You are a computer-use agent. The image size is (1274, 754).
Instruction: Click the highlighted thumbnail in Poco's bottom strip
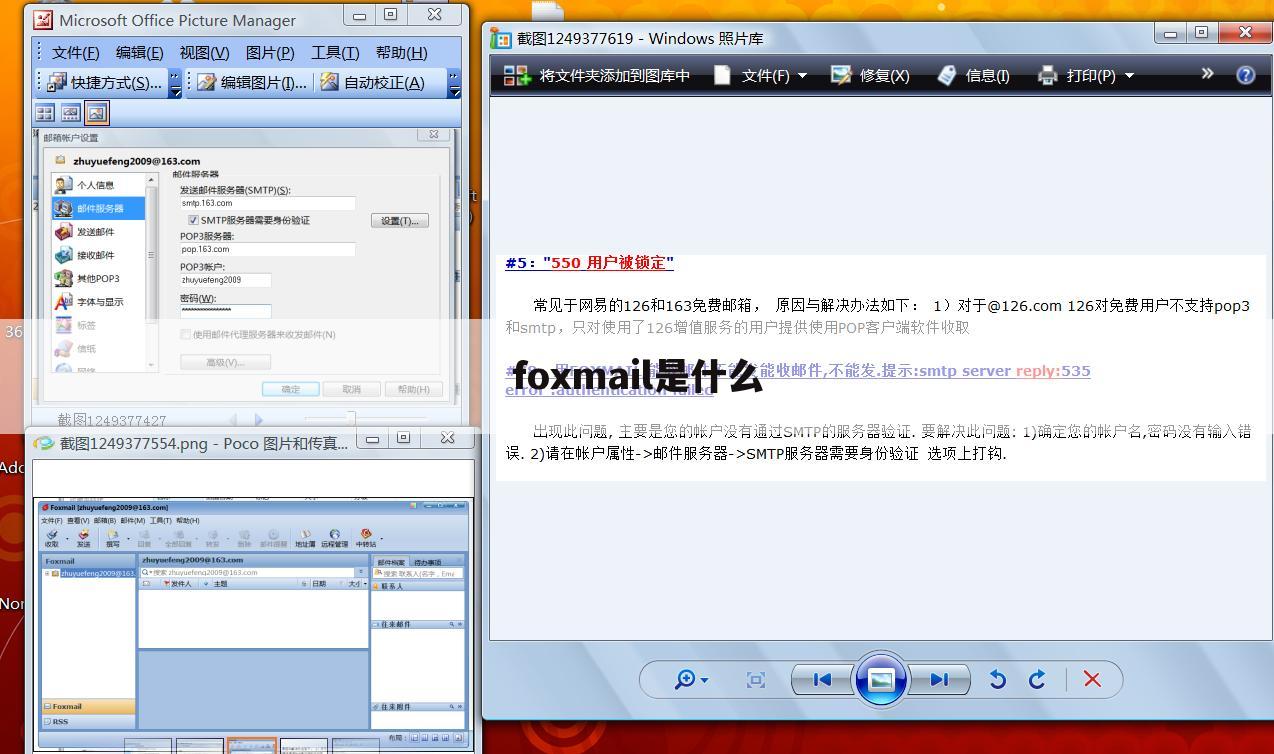[251, 745]
